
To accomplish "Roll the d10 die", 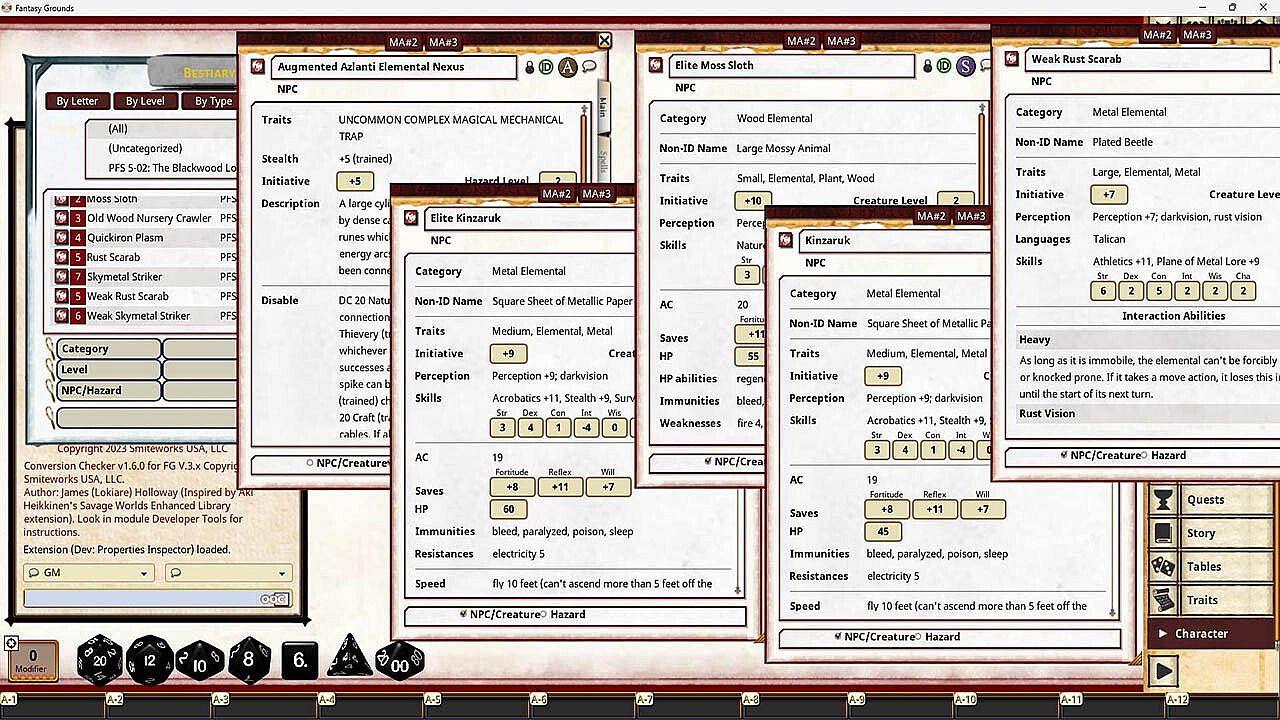I will (199, 660).
